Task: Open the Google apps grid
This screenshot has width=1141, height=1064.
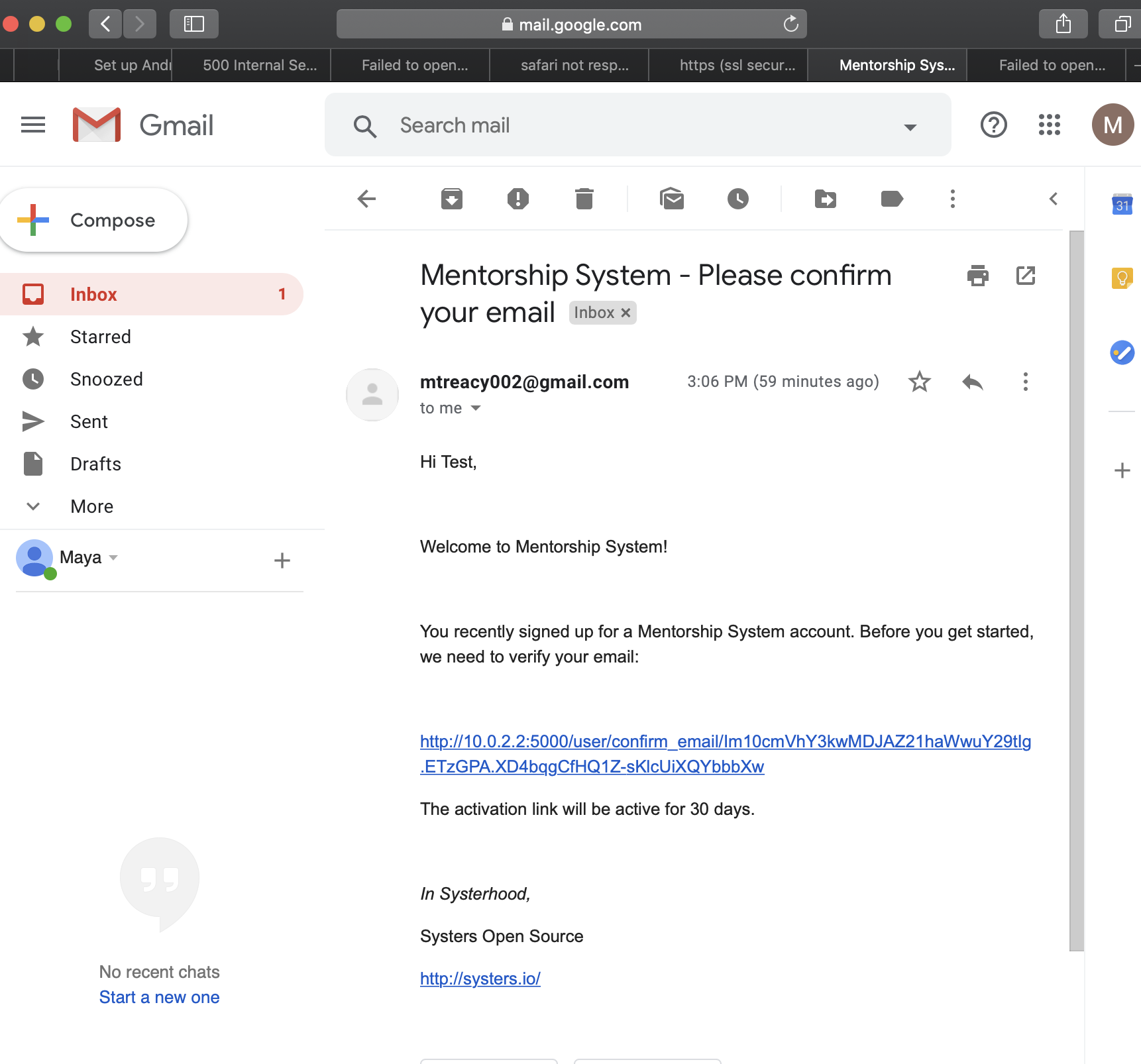Action: click(1050, 125)
